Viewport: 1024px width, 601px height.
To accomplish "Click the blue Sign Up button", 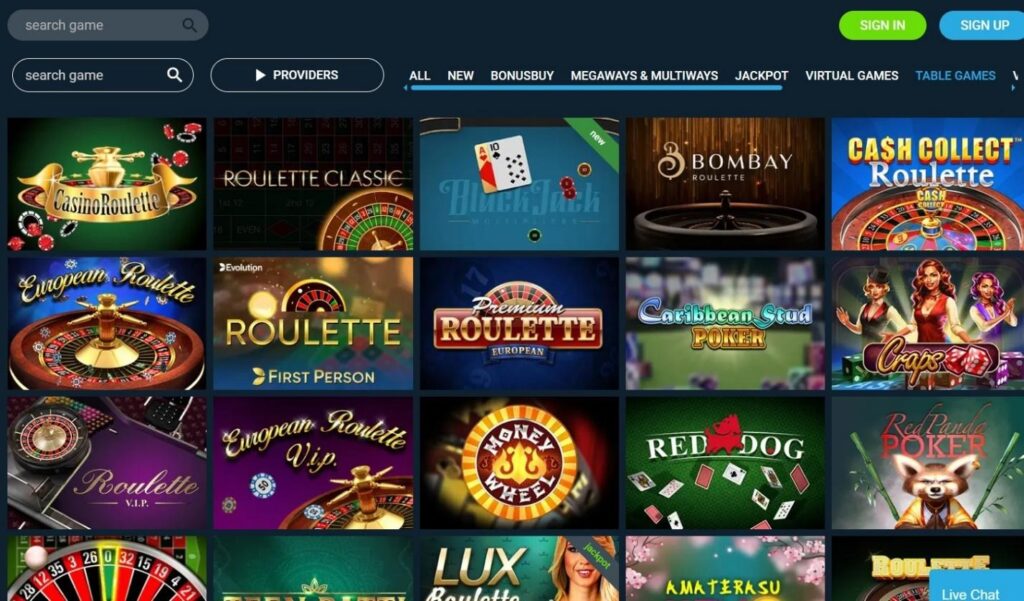I will coord(983,25).
